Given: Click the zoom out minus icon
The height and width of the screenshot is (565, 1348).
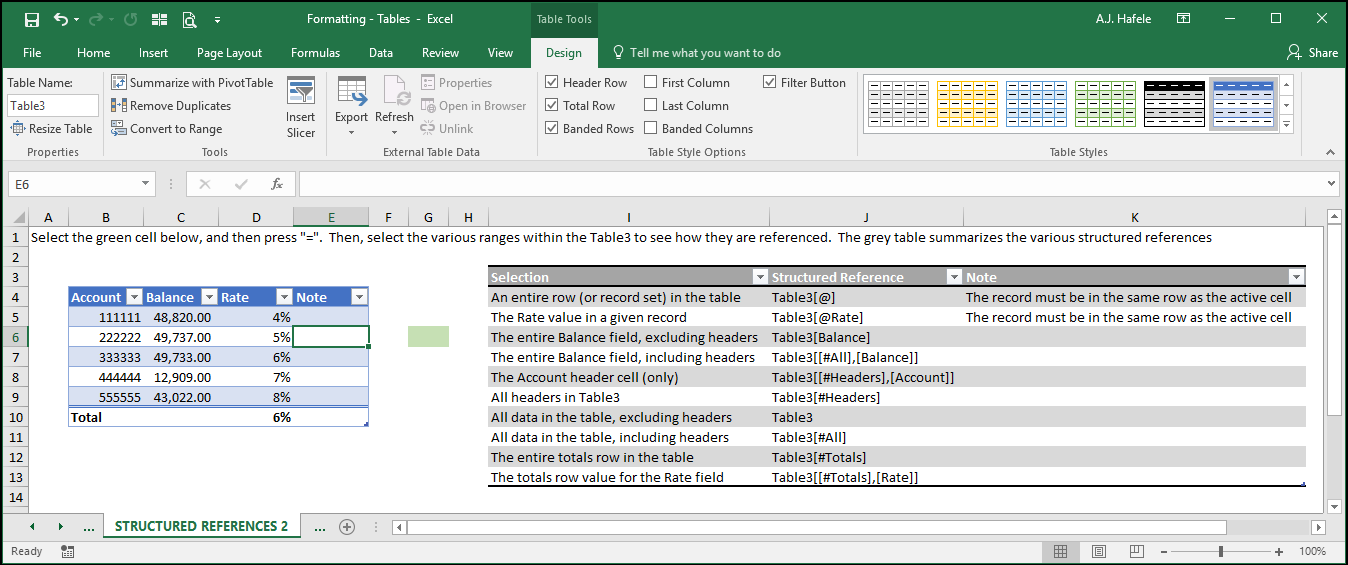Looking at the screenshot, I should (1163, 552).
